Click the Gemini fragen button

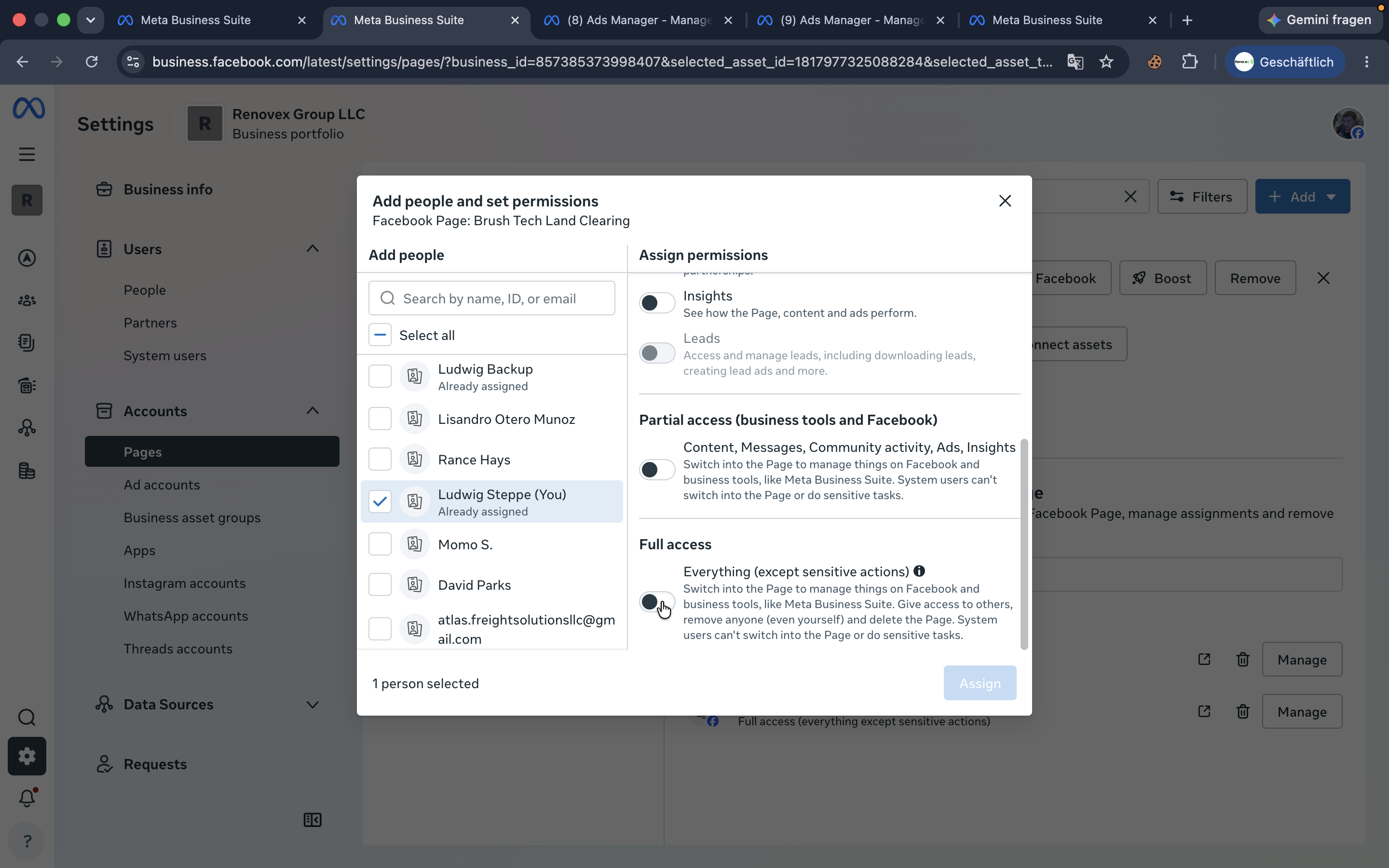(x=1320, y=20)
